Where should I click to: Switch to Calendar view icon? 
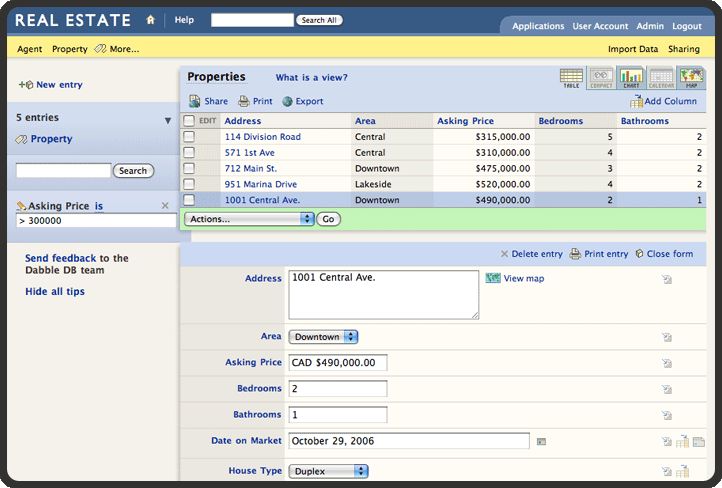point(660,77)
